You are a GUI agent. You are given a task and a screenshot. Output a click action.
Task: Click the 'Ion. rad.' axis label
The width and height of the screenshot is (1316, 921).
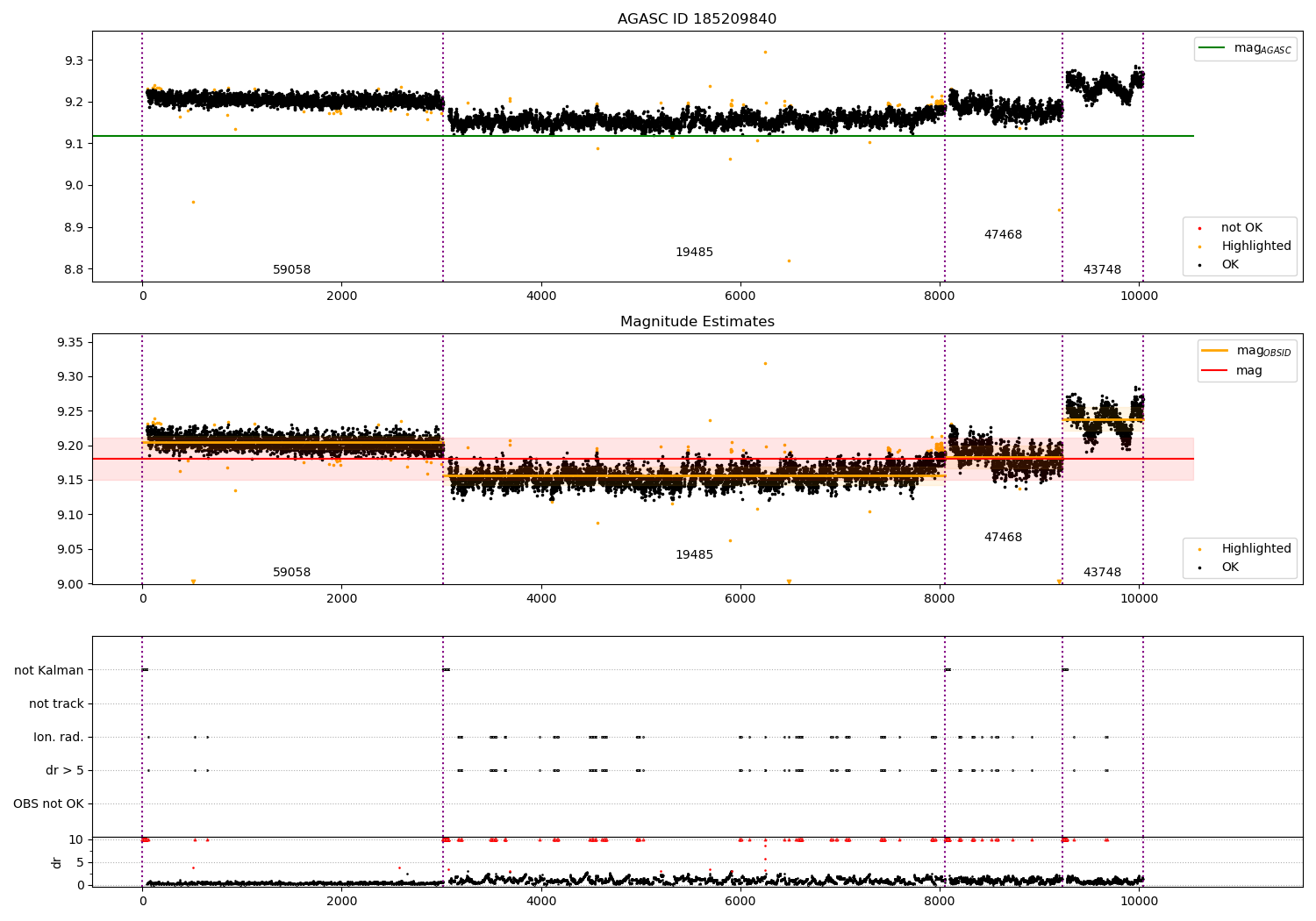59,737
